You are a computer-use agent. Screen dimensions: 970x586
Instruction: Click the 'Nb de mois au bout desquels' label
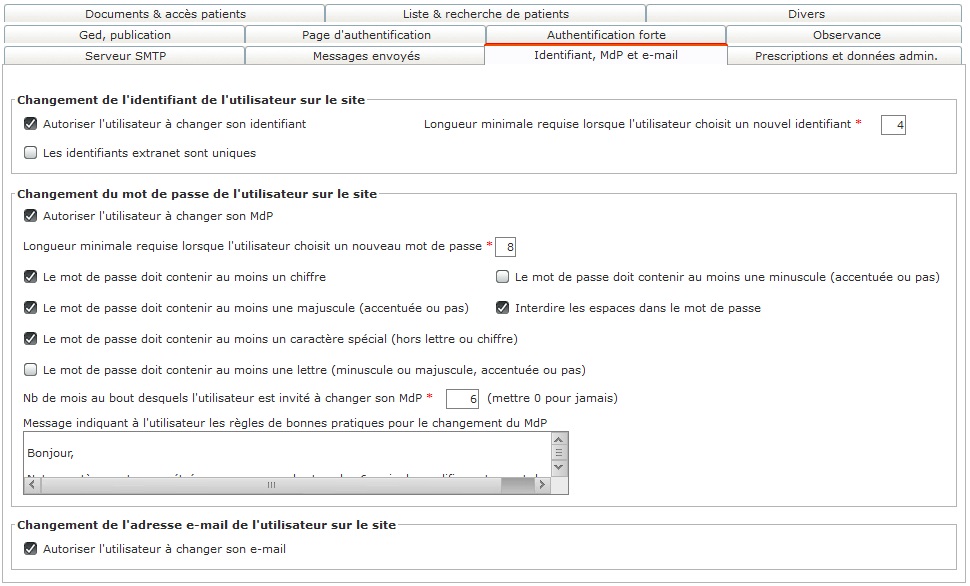point(223,398)
